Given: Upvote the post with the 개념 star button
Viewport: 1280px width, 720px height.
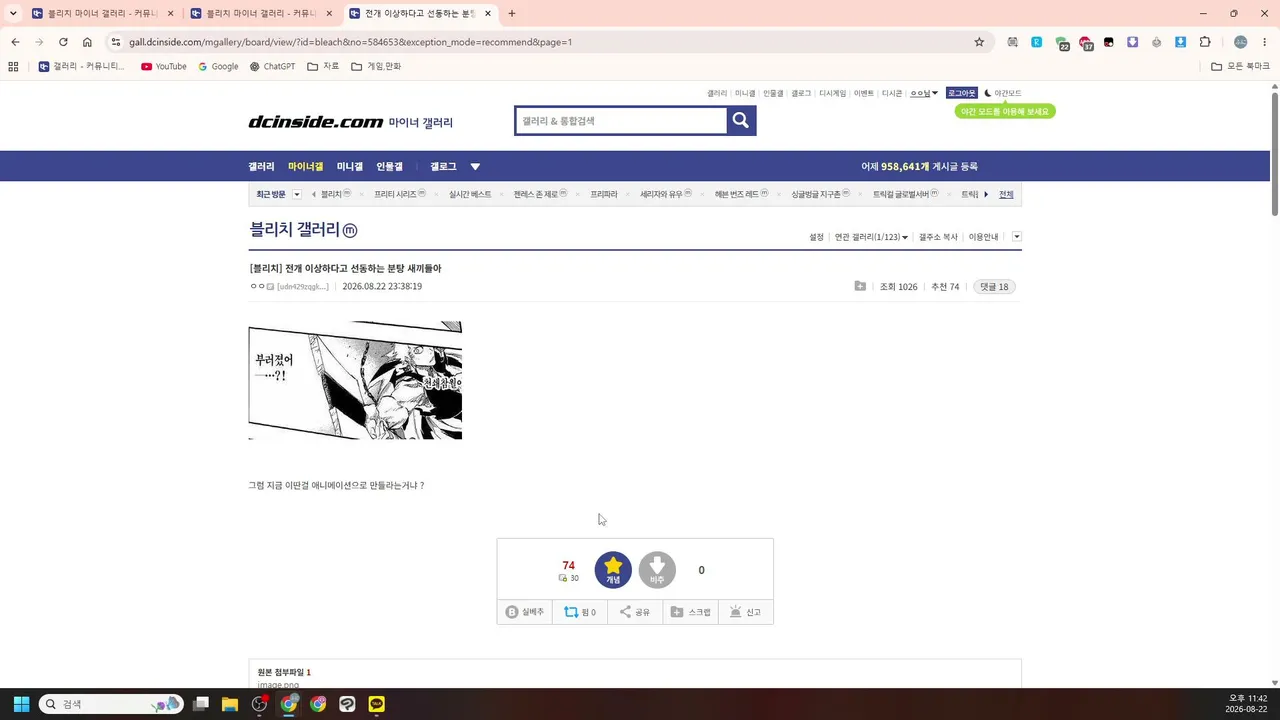Looking at the screenshot, I should point(613,570).
